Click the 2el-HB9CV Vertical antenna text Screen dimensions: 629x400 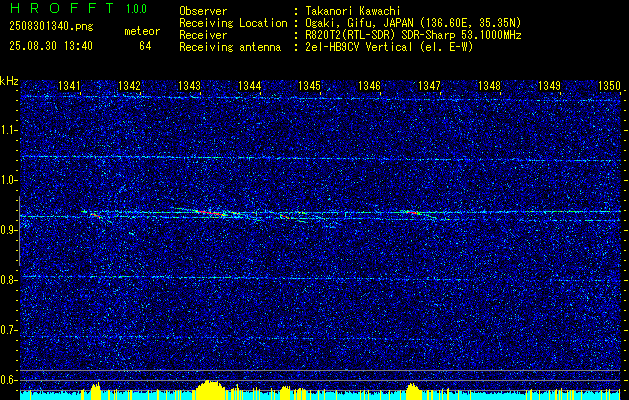point(389,47)
